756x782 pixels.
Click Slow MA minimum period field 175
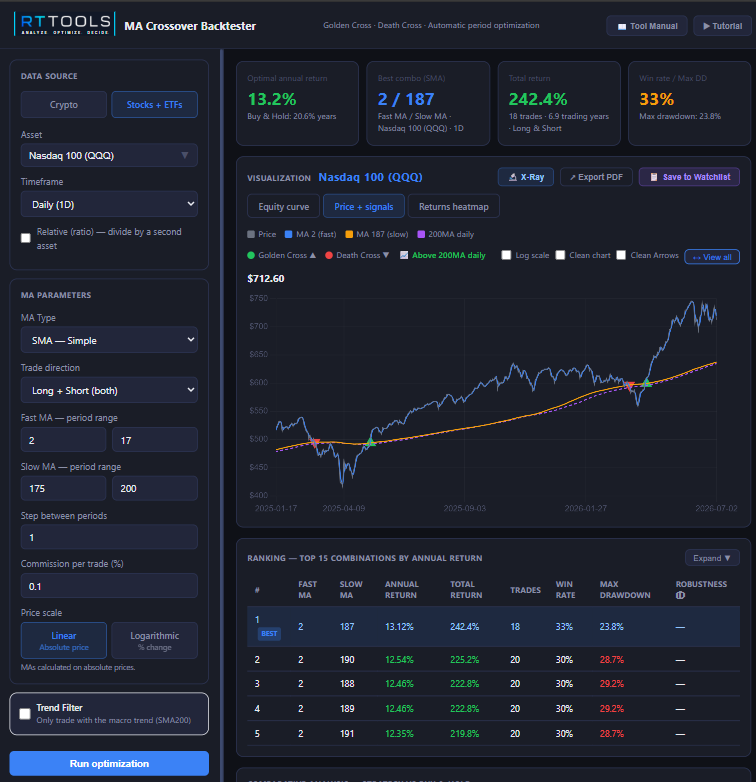63,488
